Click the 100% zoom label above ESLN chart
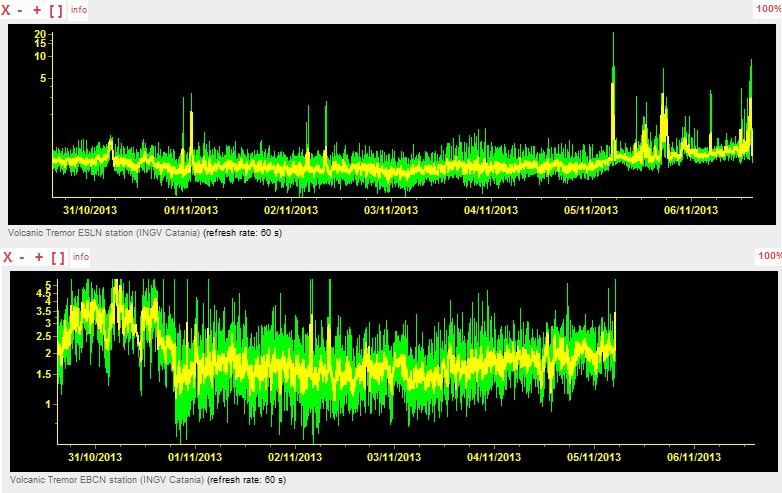Viewport: 782px width, 493px height. 768,8
